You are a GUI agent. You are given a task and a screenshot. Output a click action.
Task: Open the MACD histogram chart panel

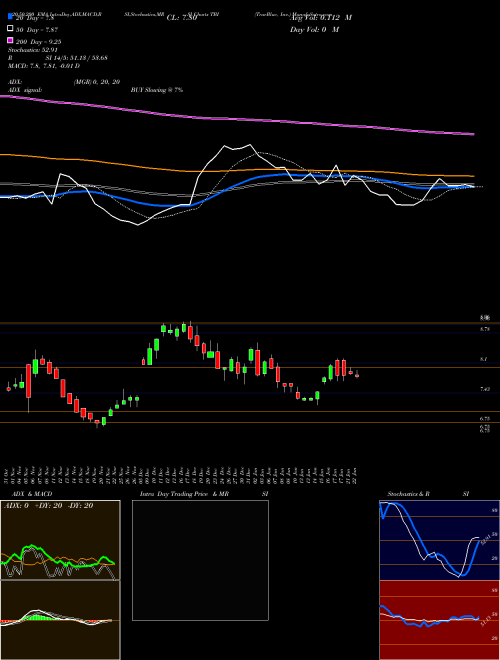[60, 620]
